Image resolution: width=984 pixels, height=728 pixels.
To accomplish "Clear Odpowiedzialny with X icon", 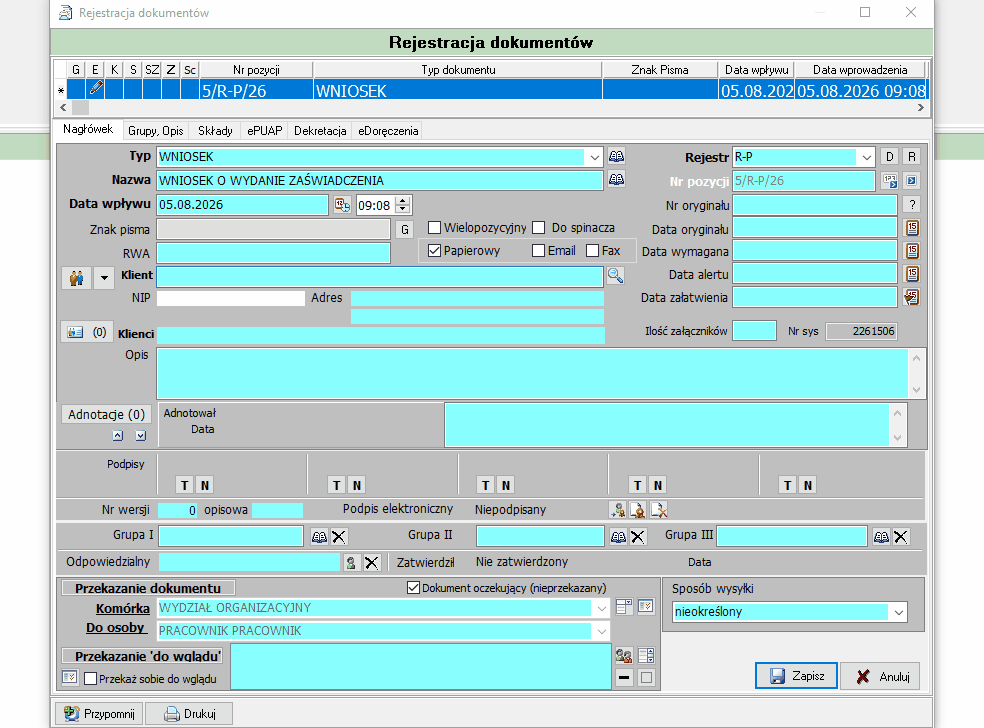I will pyautogui.click(x=372, y=563).
